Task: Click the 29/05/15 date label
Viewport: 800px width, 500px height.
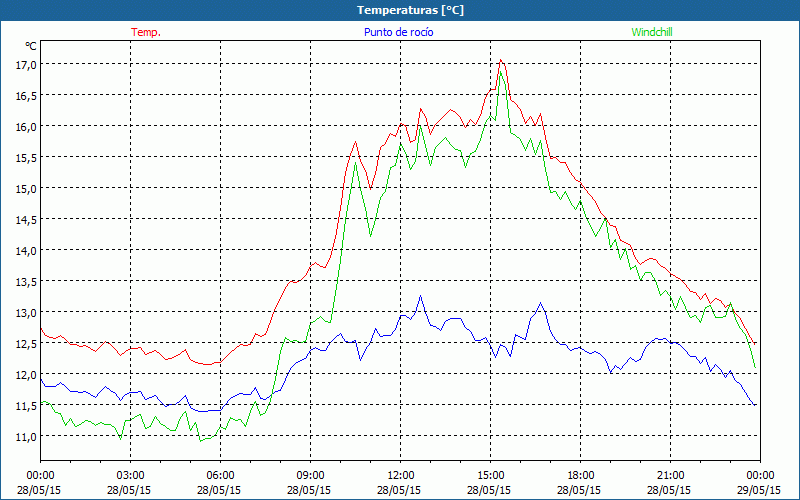Action: (x=759, y=490)
